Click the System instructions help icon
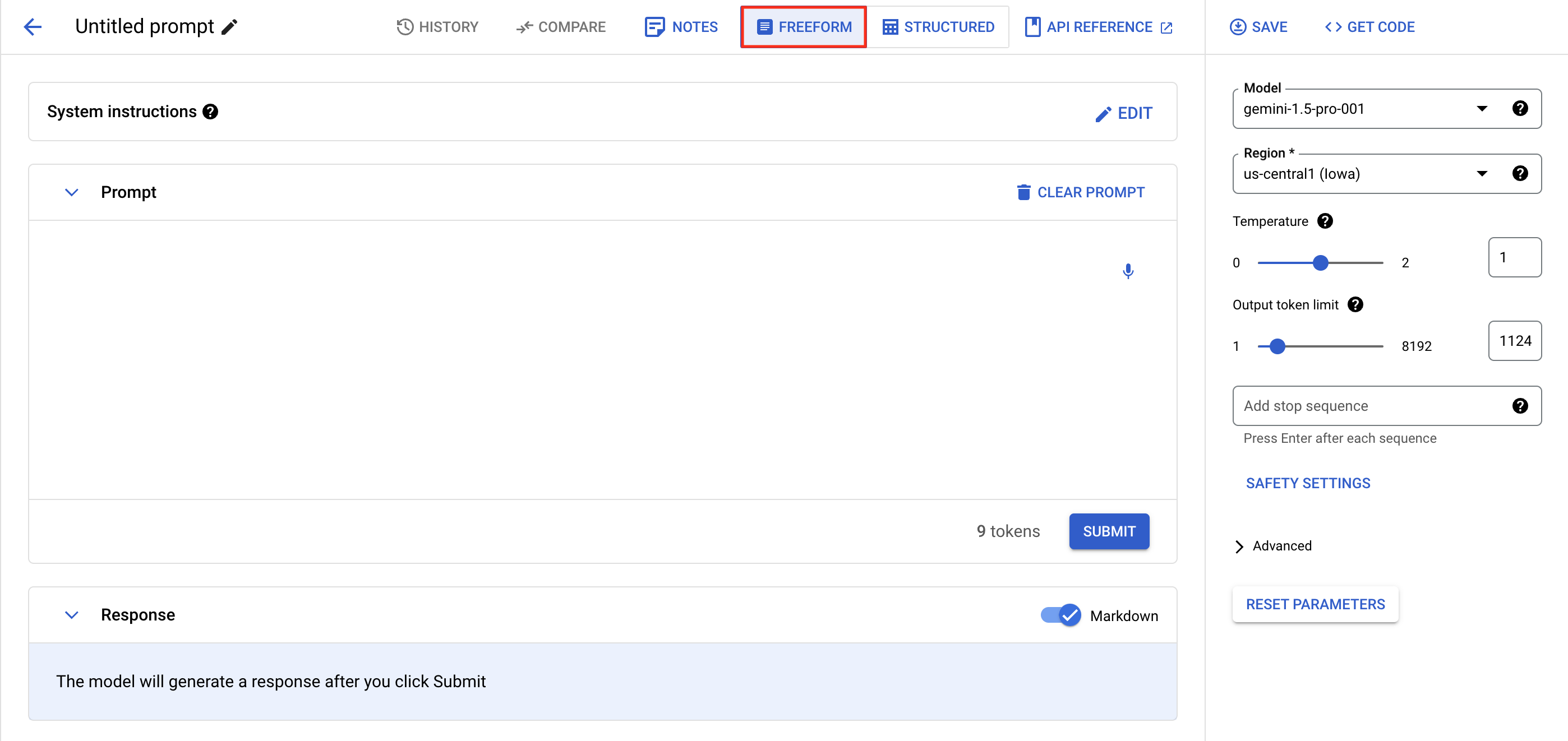The image size is (1568, 741). (x=210, y=112)
